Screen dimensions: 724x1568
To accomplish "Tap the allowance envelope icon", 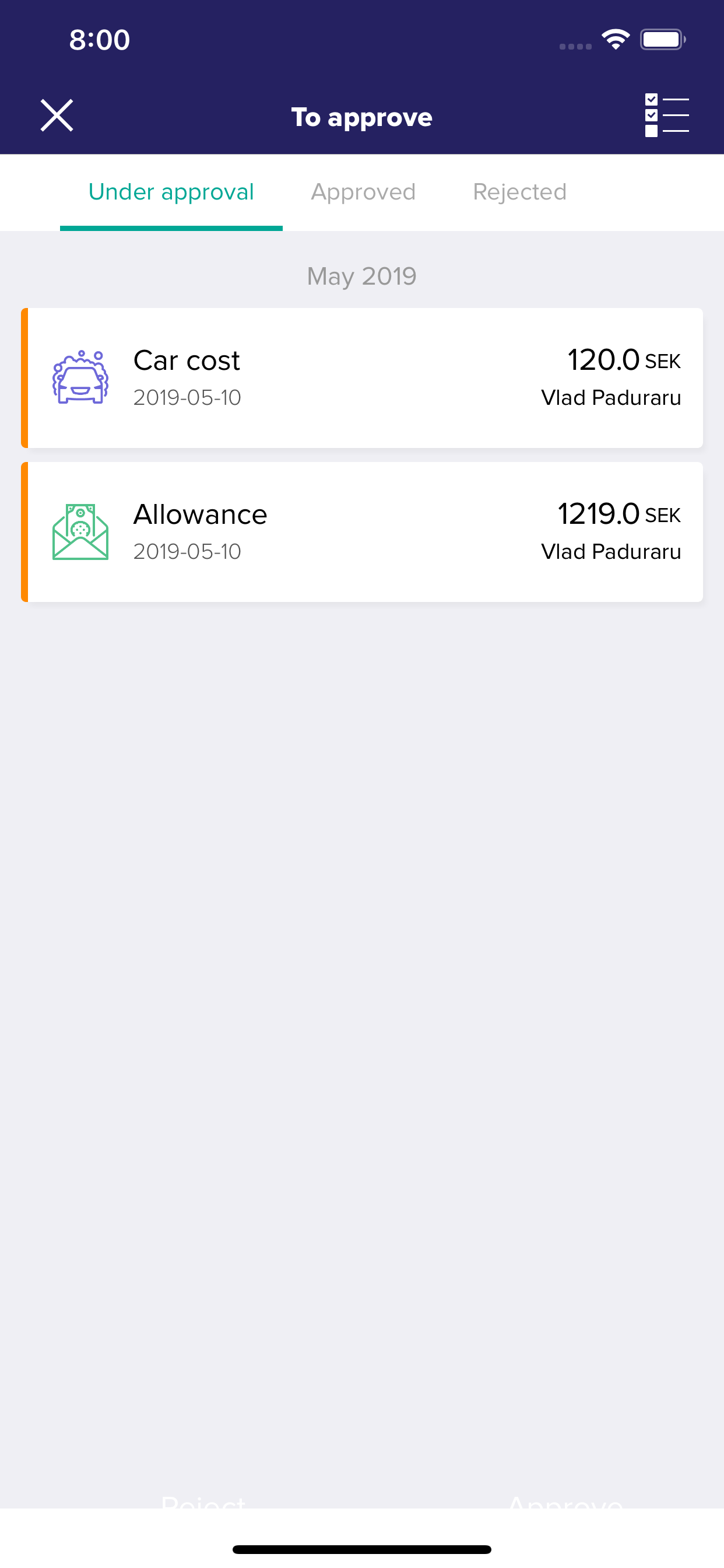I will (80, 531).
